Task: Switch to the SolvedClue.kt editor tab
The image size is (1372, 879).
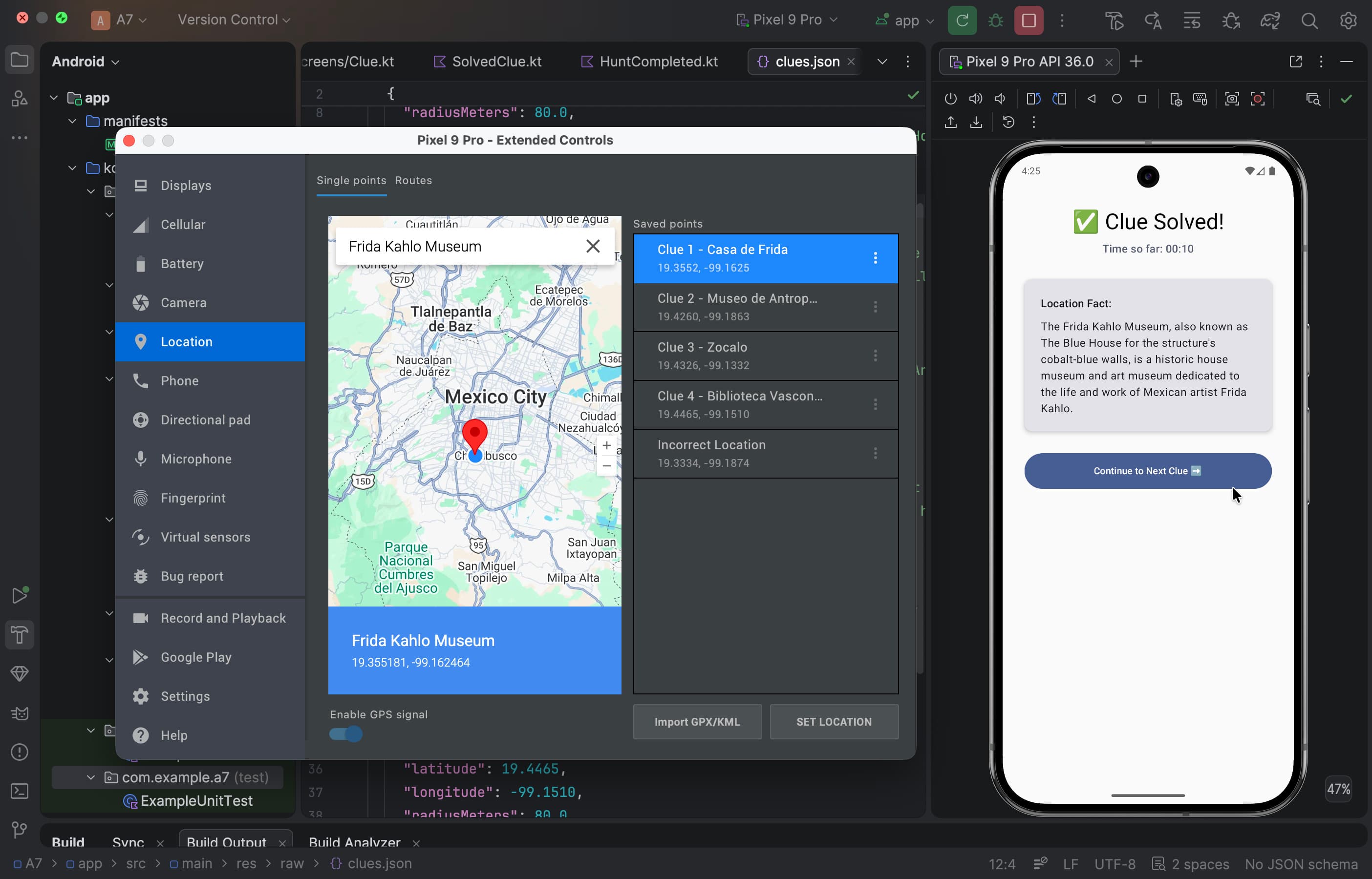Action: [488, 61]
